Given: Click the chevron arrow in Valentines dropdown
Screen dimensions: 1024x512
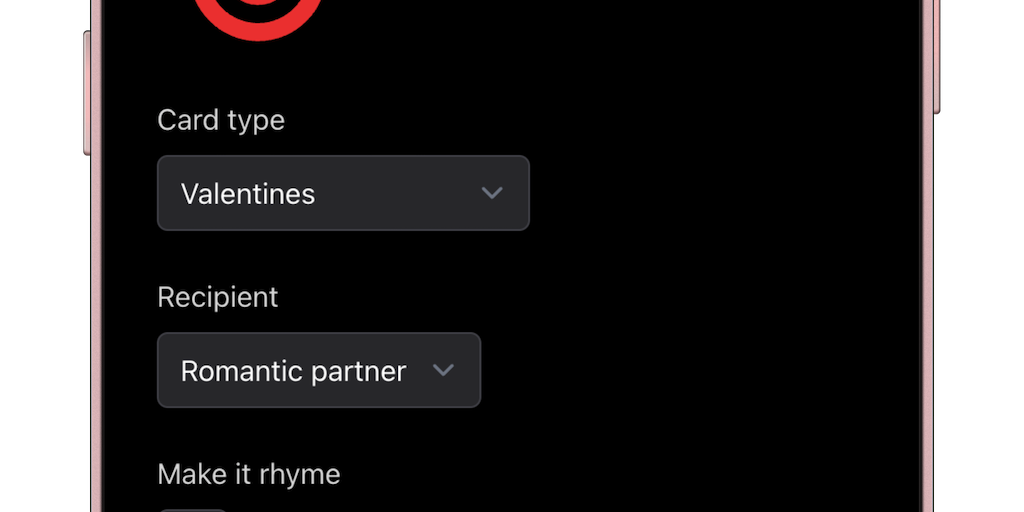Looking at the screenshot, I should point(491,193).
